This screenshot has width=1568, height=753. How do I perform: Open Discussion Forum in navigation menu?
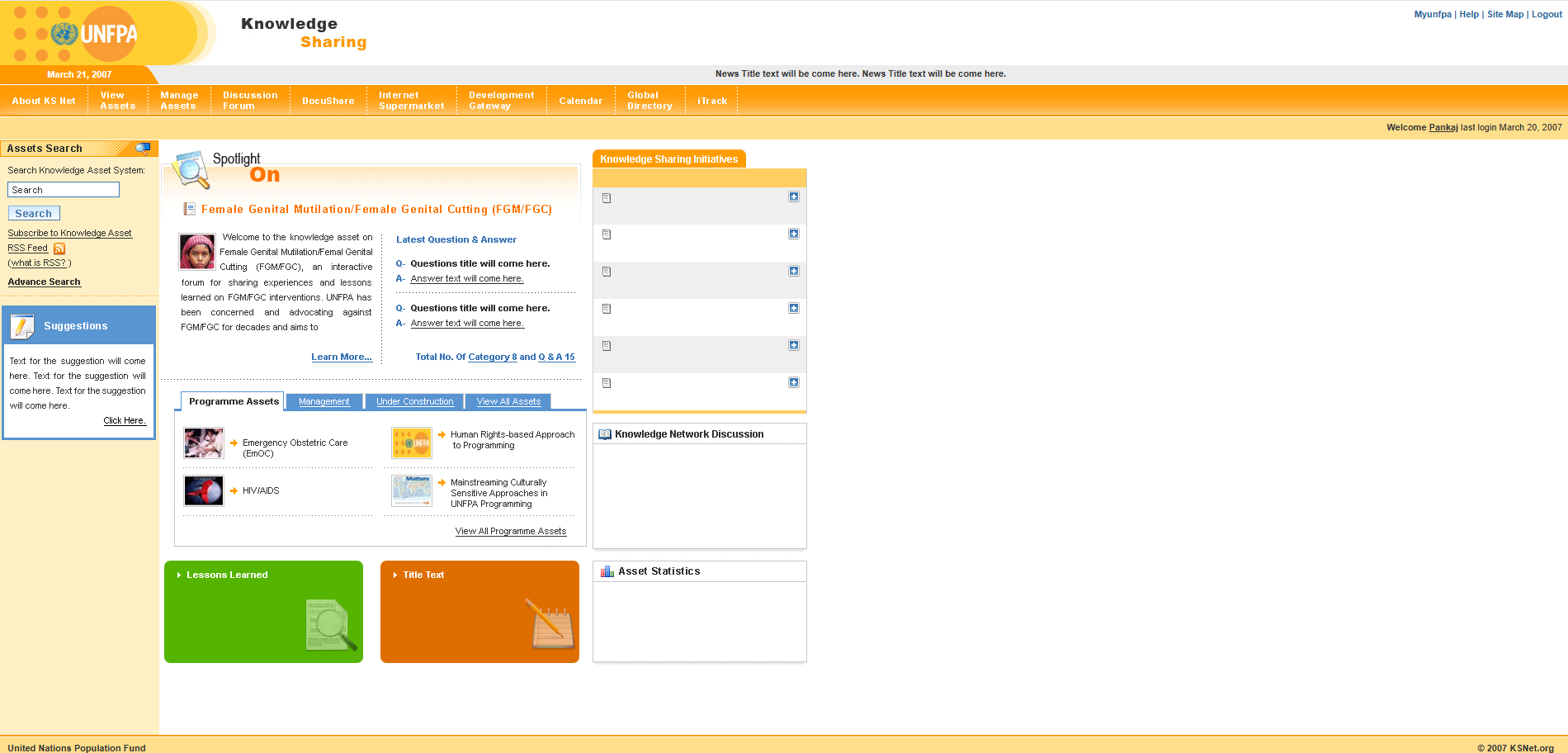[x=250, y=101]
